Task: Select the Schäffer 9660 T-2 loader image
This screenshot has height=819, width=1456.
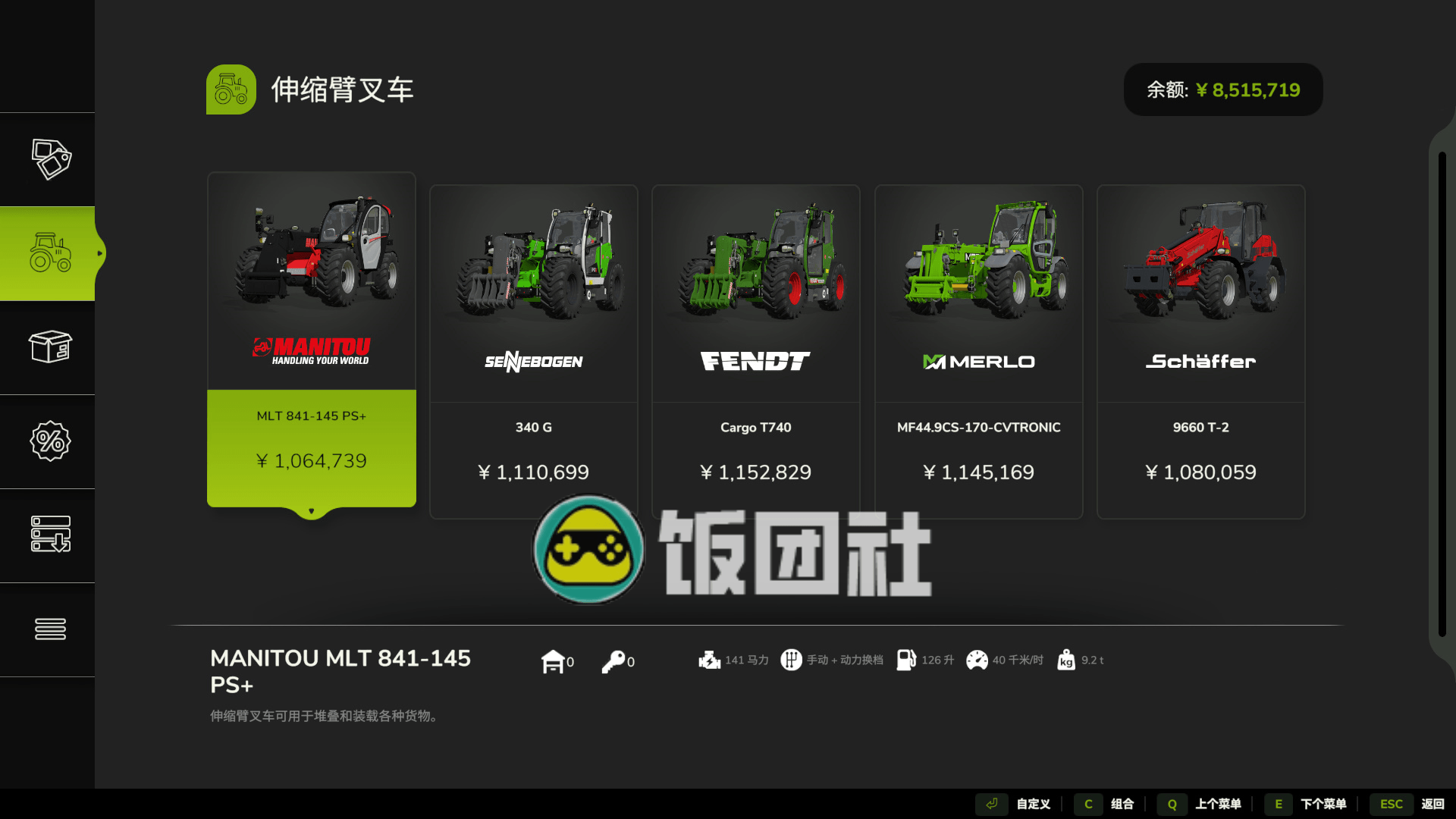Action: 1204,259
